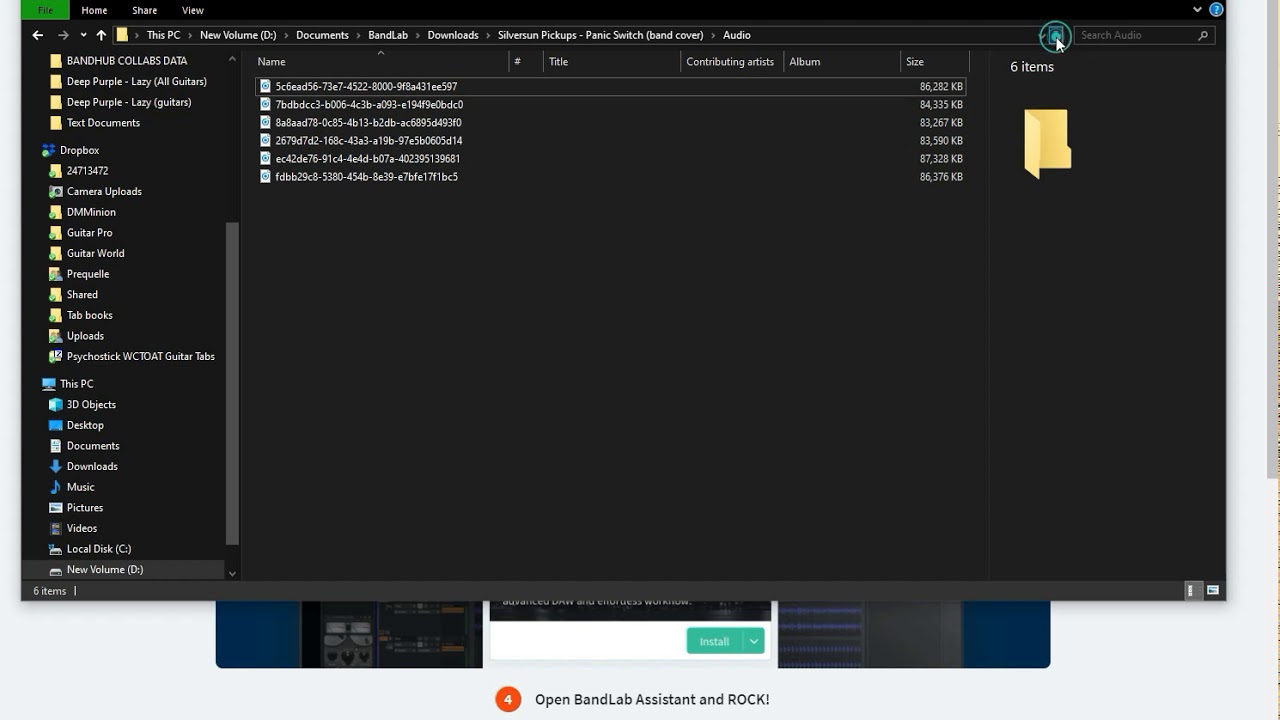Viewport: 1280px width, 720px height.
Task: Collapse the ribbon with the chevron
Action: 1198,10
